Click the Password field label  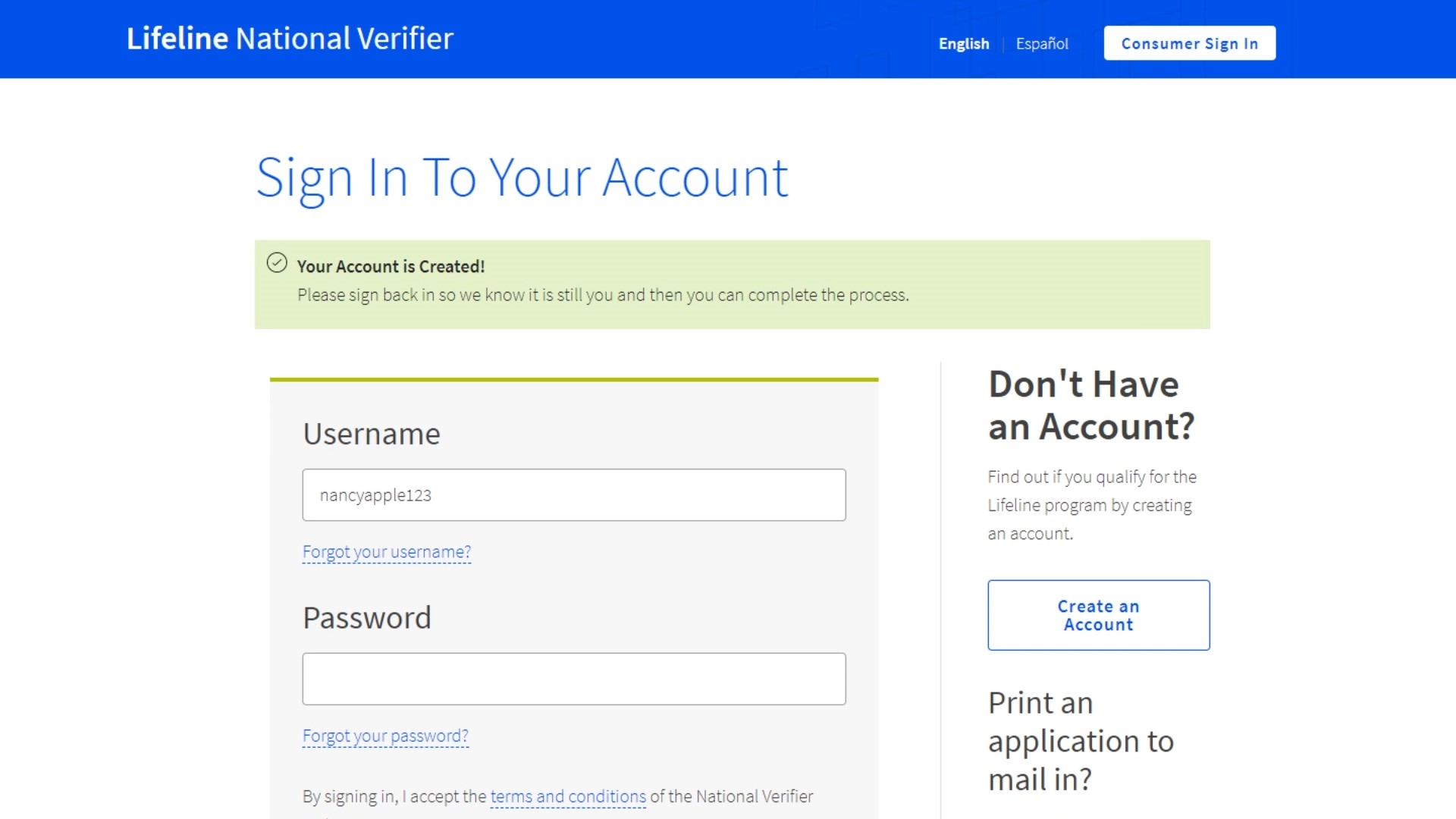coord(367,618)
